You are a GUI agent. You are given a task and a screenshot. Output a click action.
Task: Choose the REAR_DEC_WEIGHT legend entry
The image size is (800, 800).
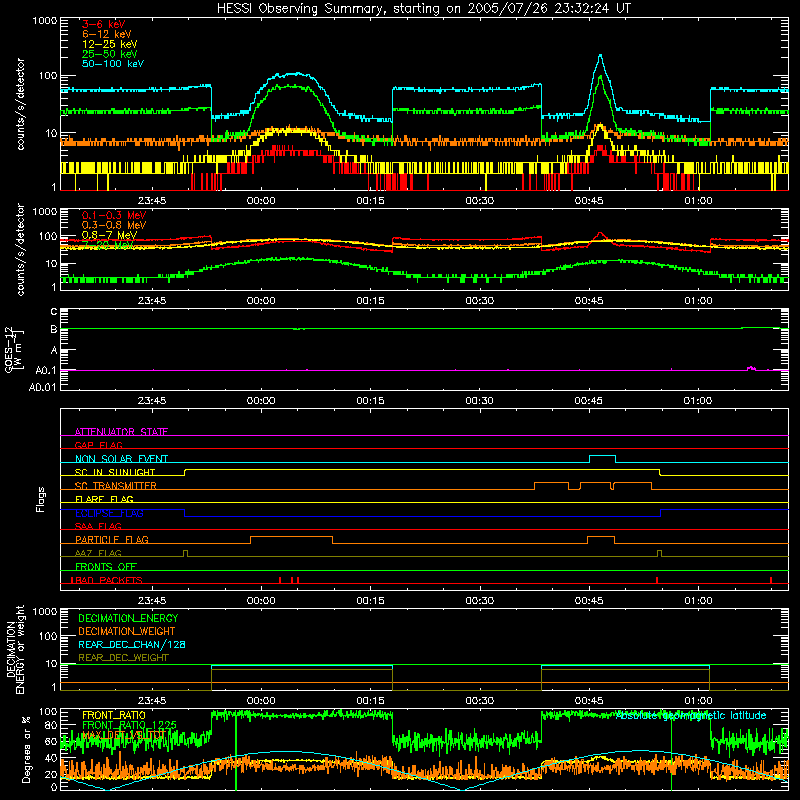(123, 658)
